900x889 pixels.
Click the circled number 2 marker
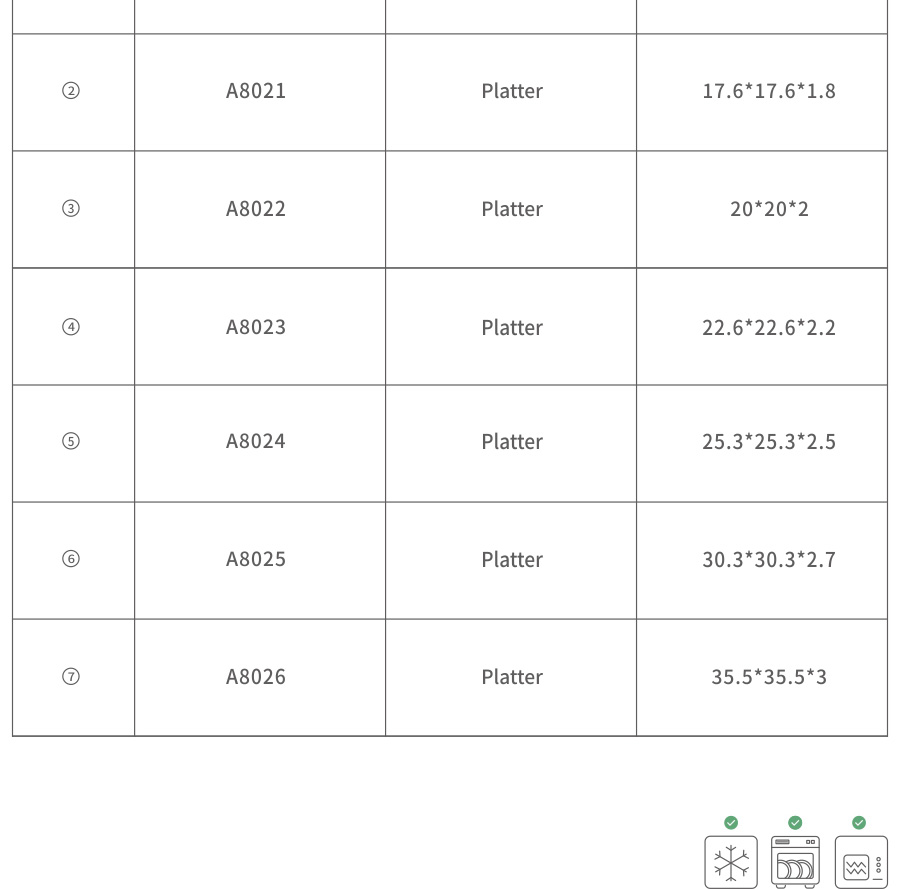pos(71,91)
